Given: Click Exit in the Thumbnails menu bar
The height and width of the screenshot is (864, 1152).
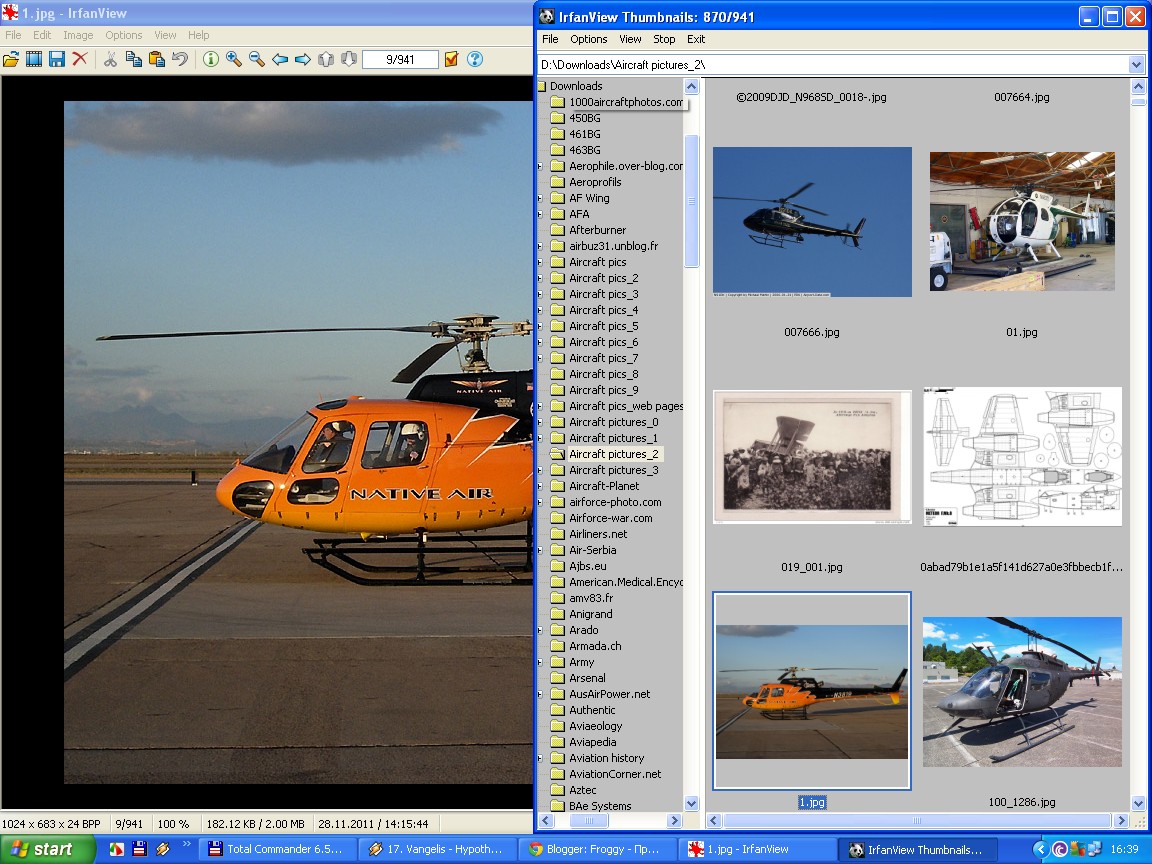Looking at the screenshot, I should (696, 39).
